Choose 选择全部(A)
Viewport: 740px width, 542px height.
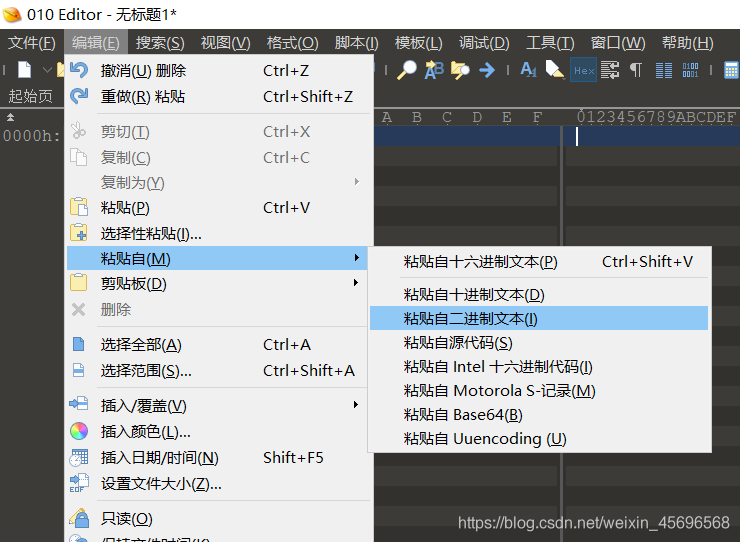coord(219,345)
